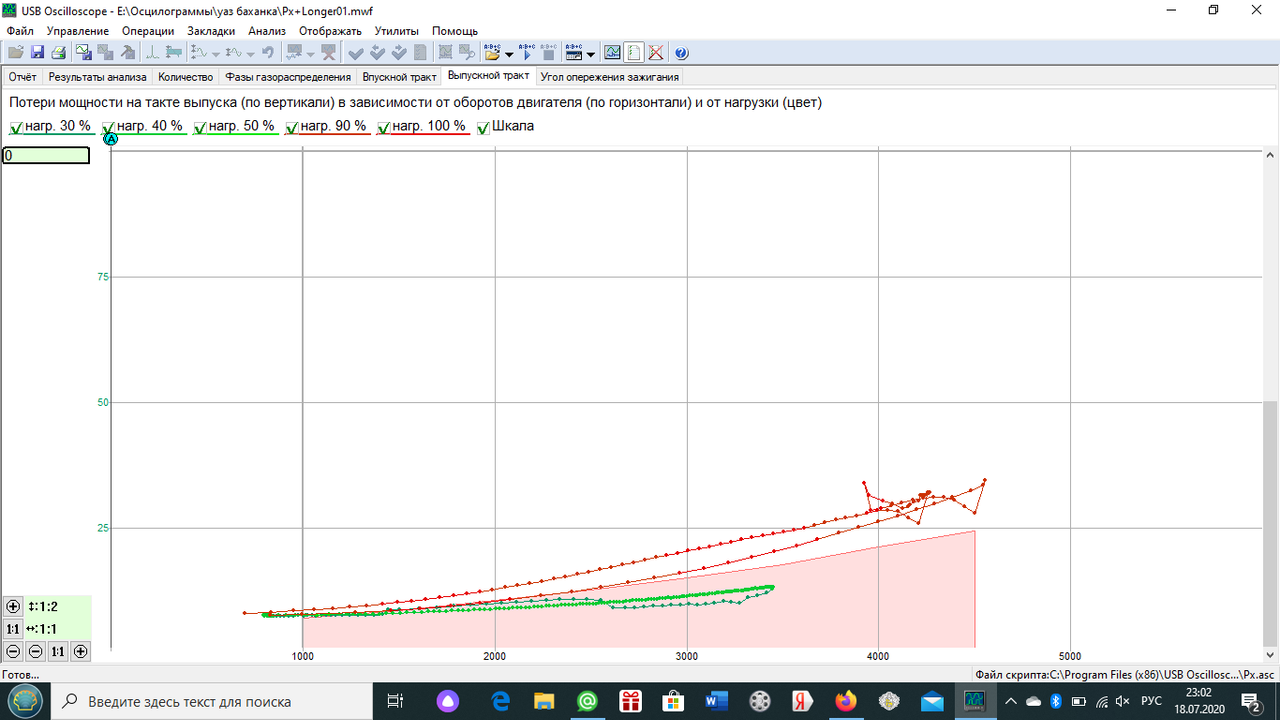Click the value field showing 0
Image resolution: width=1280 pixels, height=720 pixels.
[46, 156]
